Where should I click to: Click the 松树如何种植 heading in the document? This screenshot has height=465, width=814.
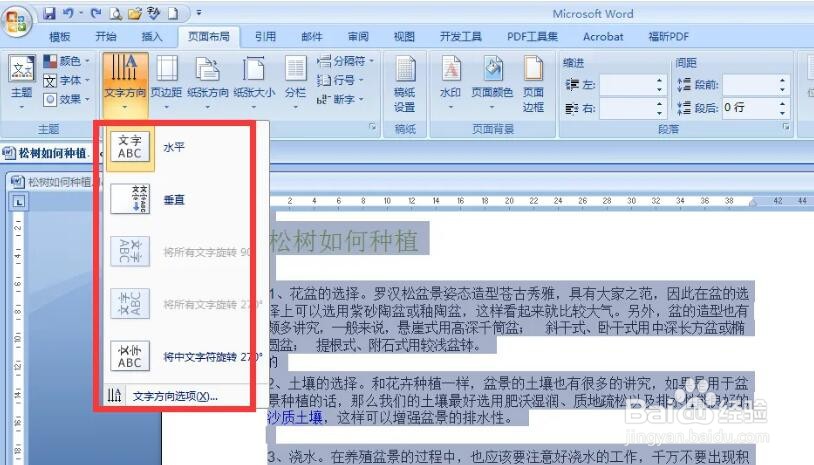[x=344, y=241]
